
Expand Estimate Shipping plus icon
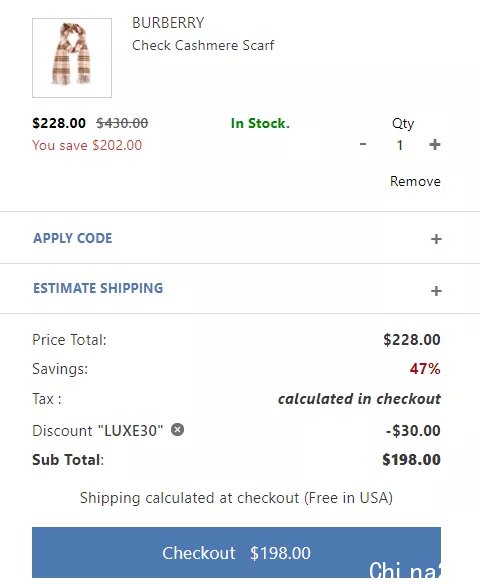[436, 291]
